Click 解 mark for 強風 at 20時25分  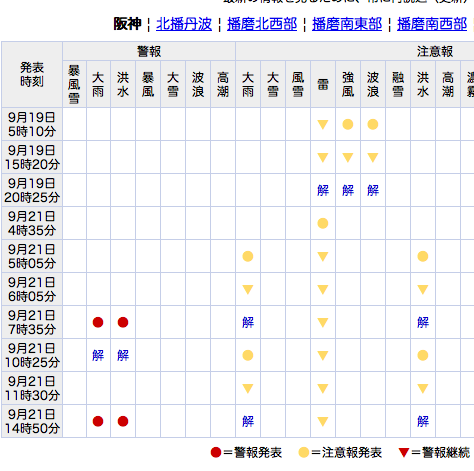tap(348, 190)
